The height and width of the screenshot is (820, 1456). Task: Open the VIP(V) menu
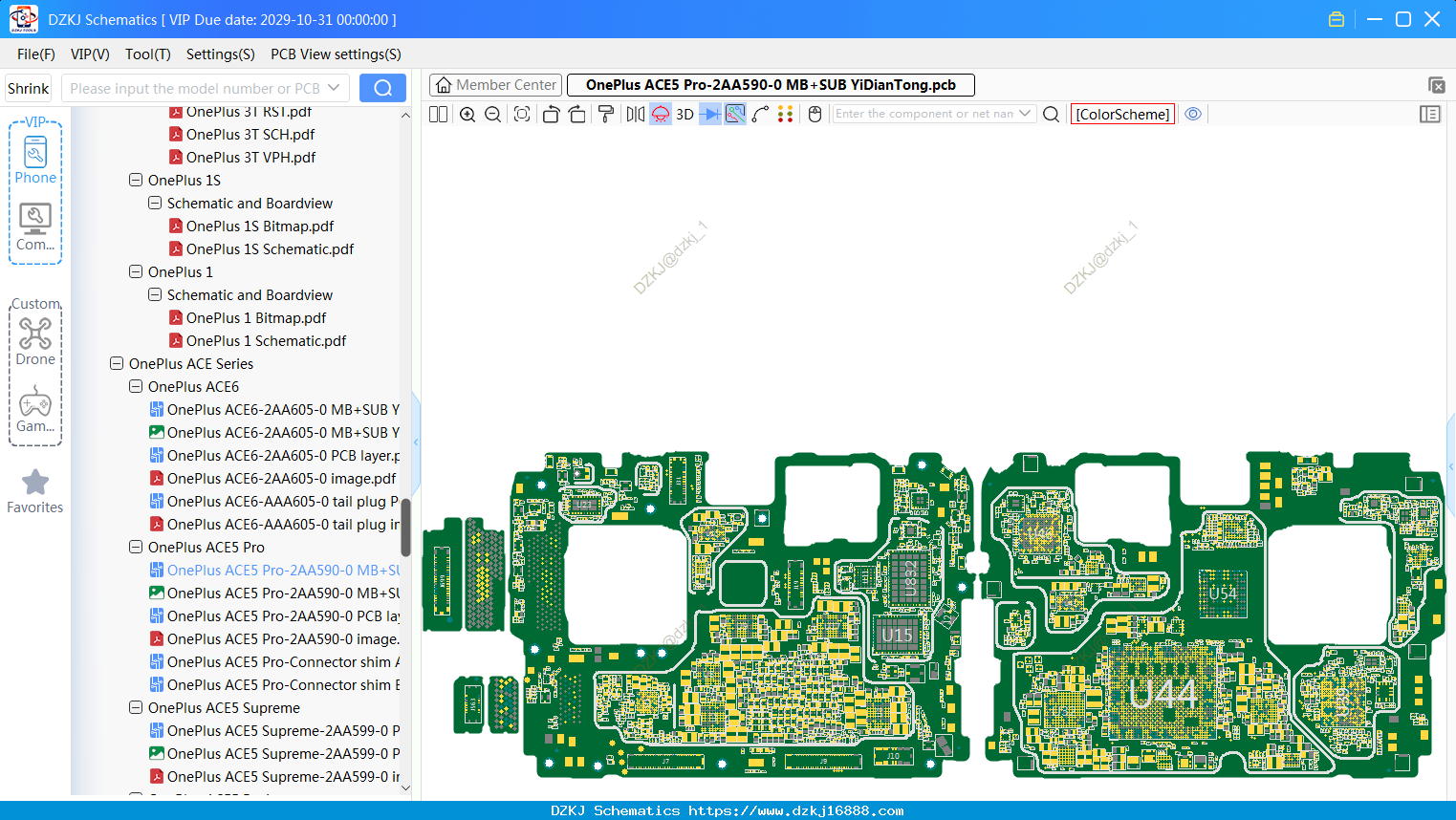pos(90,54)
